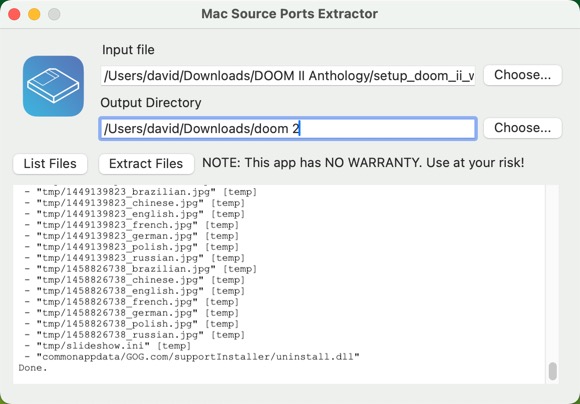Select log line tmp/1458826738_english.jpg

(x=135, y=291)
